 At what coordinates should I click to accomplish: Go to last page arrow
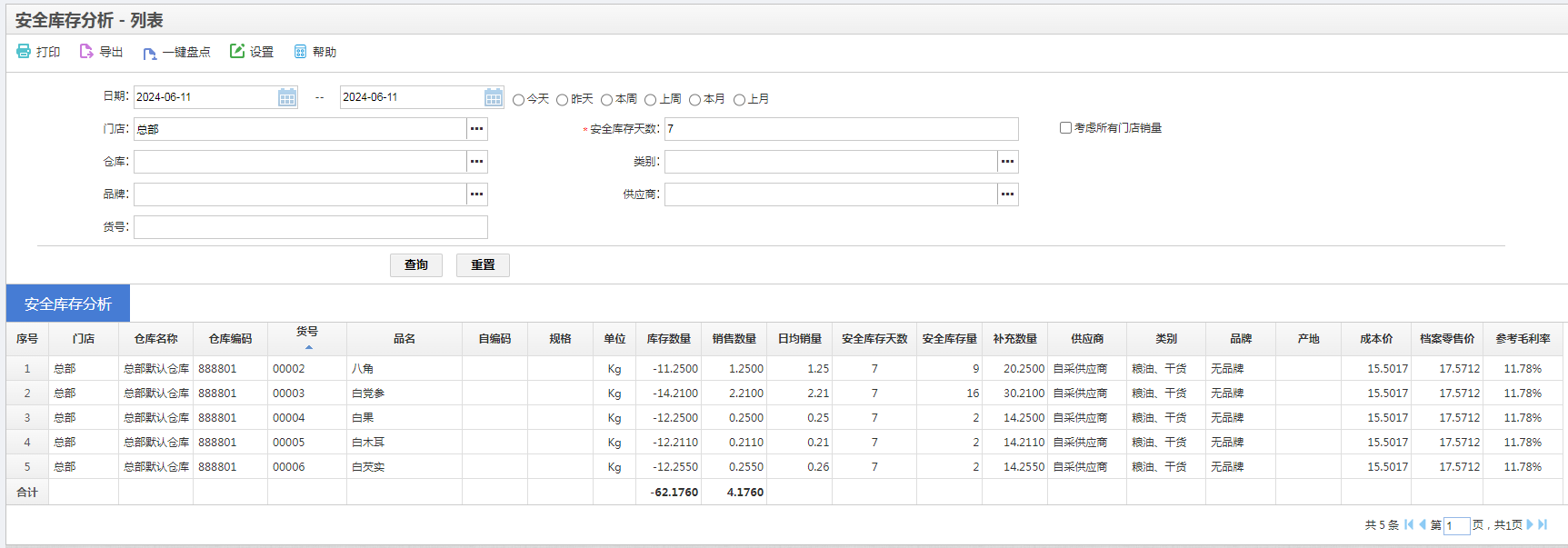(x=1543, y=524)
